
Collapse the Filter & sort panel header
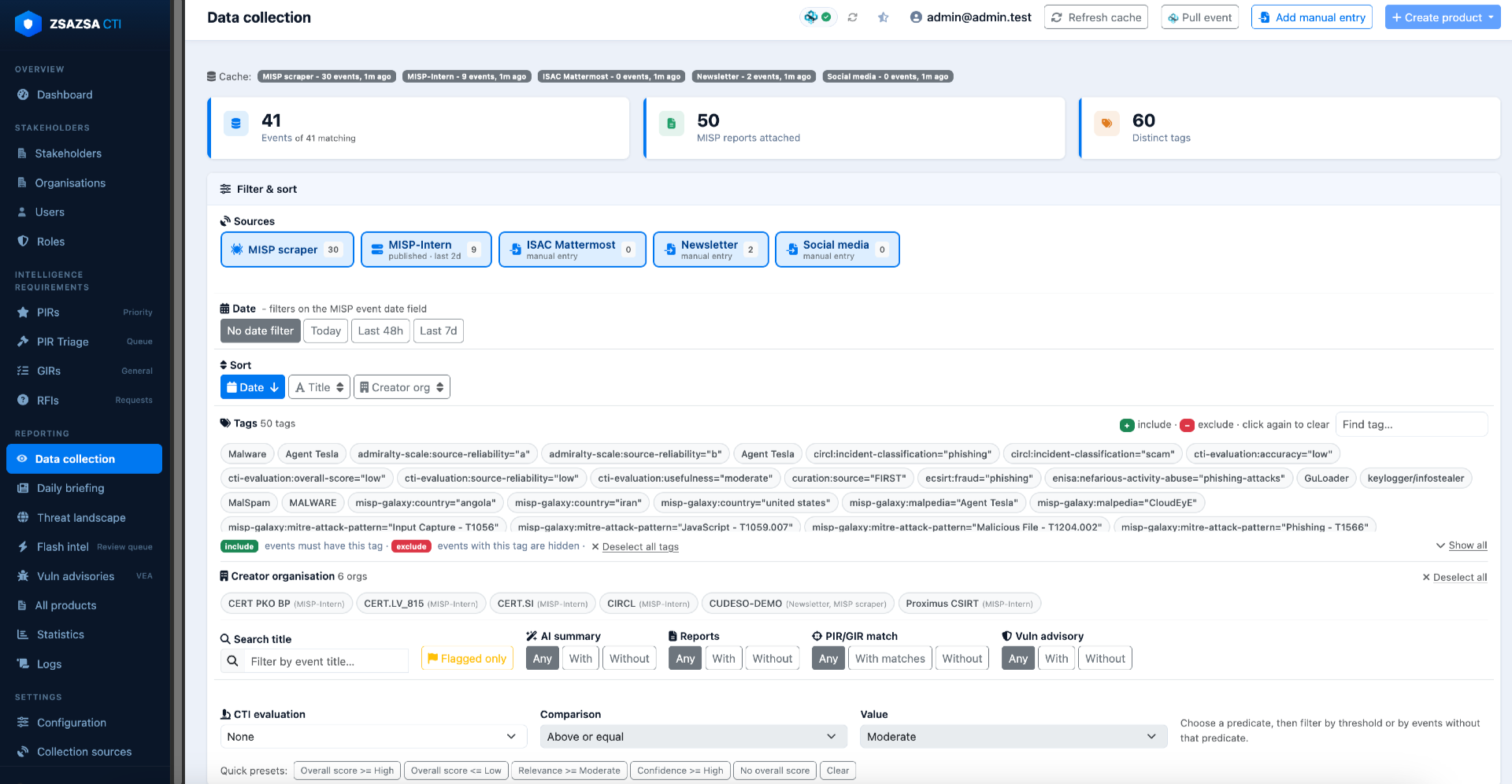point(854,189)
